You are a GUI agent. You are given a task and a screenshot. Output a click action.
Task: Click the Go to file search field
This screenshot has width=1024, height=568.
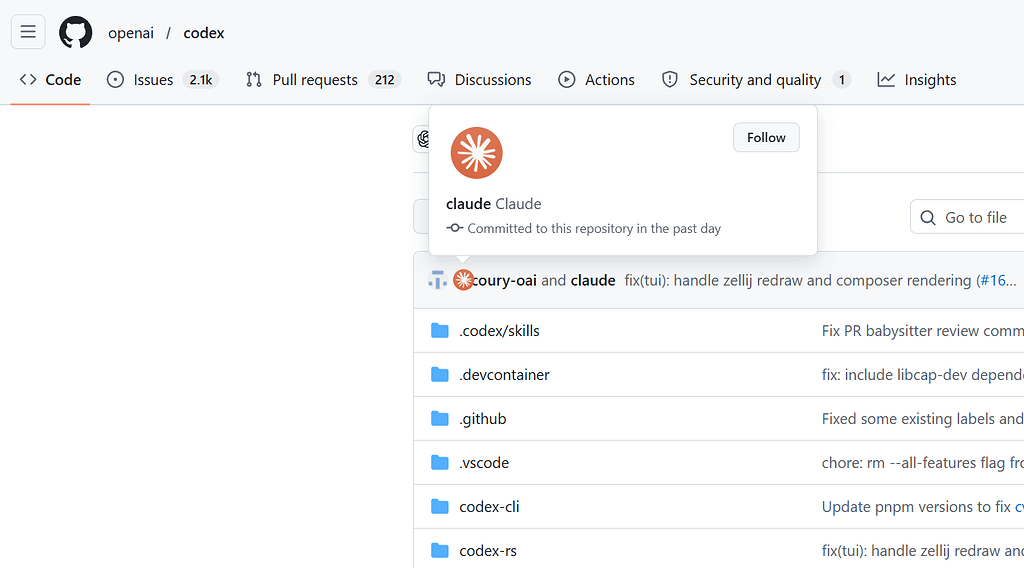[x=967, y=217]
